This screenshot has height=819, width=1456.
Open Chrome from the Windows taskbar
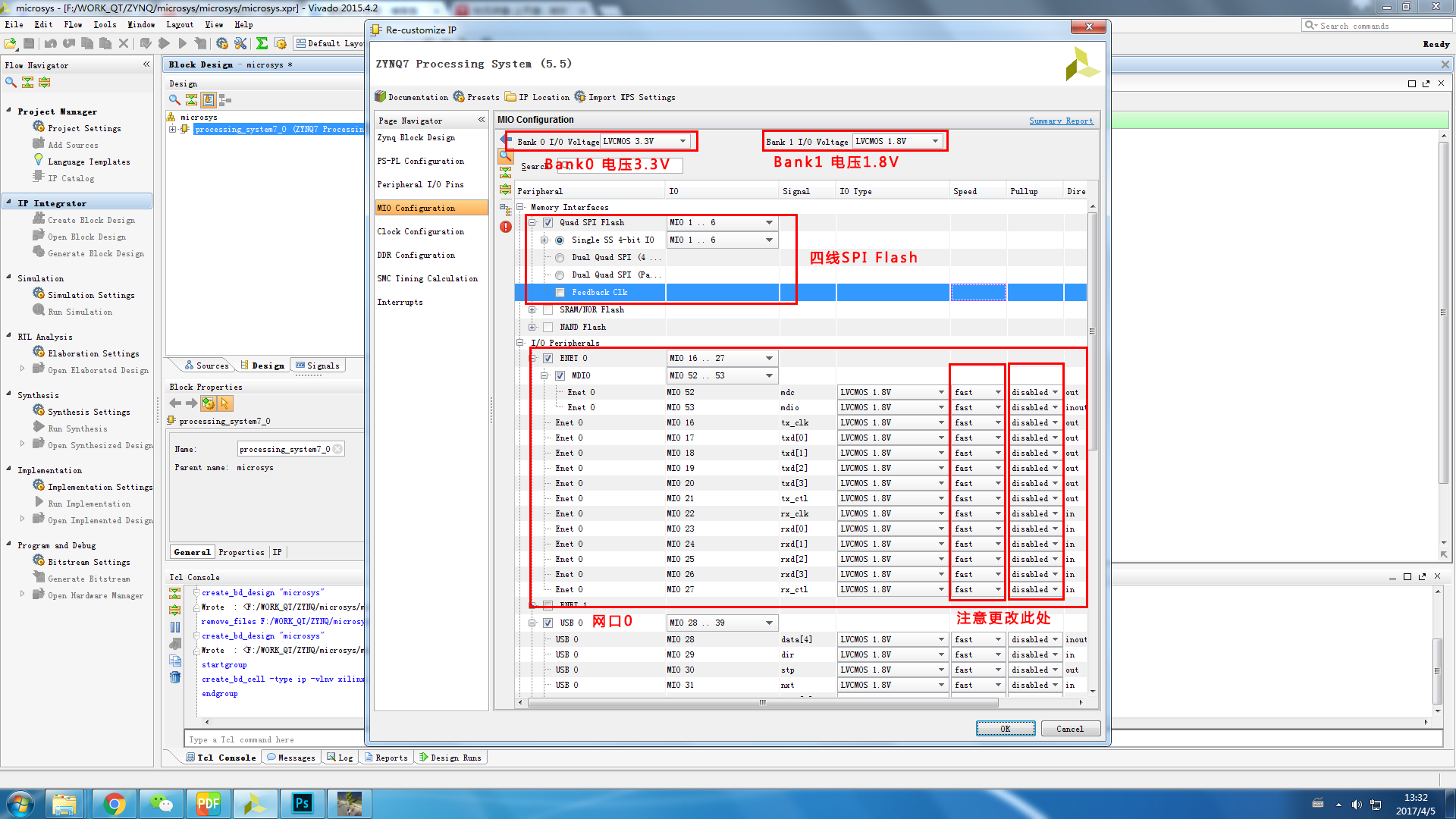click(x=115, y=803)
